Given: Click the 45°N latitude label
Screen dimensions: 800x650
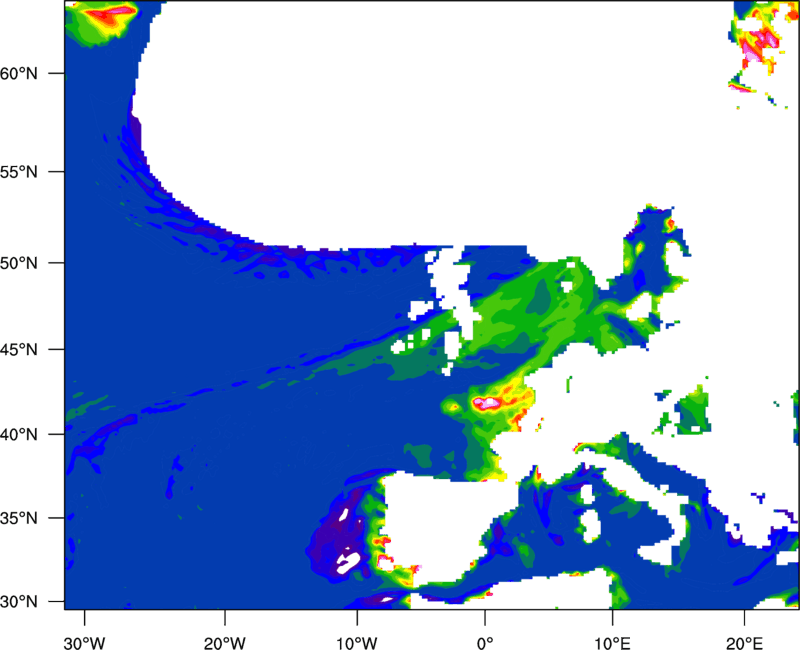Looking at the screenshot, I should pos(19,349).
